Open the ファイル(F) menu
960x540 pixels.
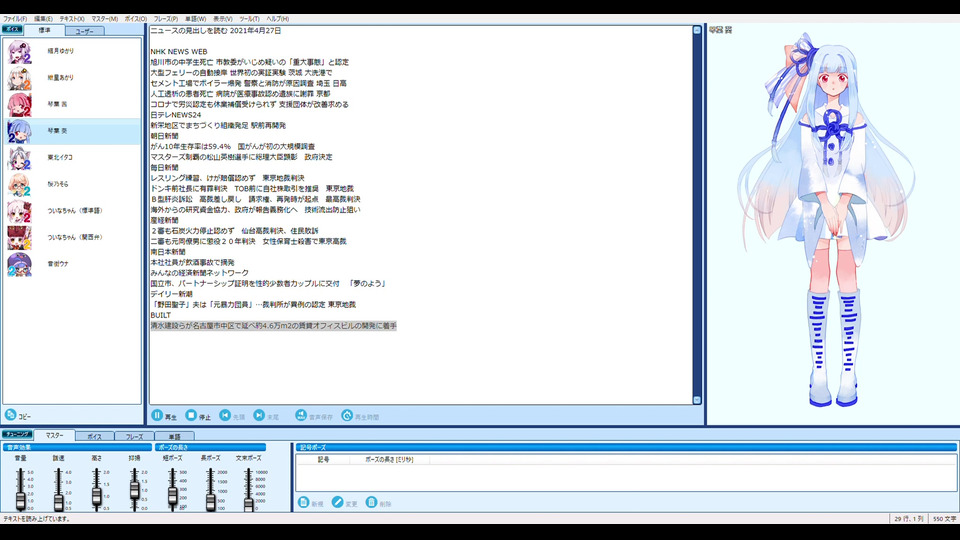tap(15, 19)
